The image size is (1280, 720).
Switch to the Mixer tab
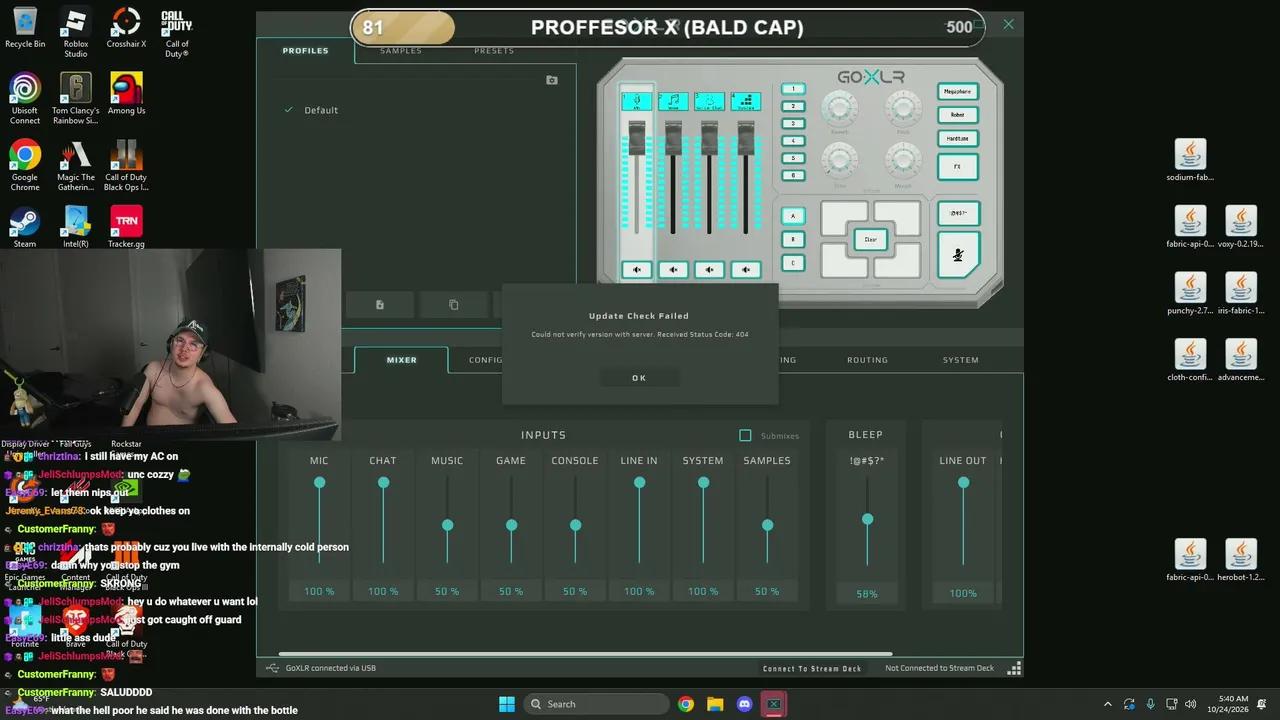pos(402,360)
